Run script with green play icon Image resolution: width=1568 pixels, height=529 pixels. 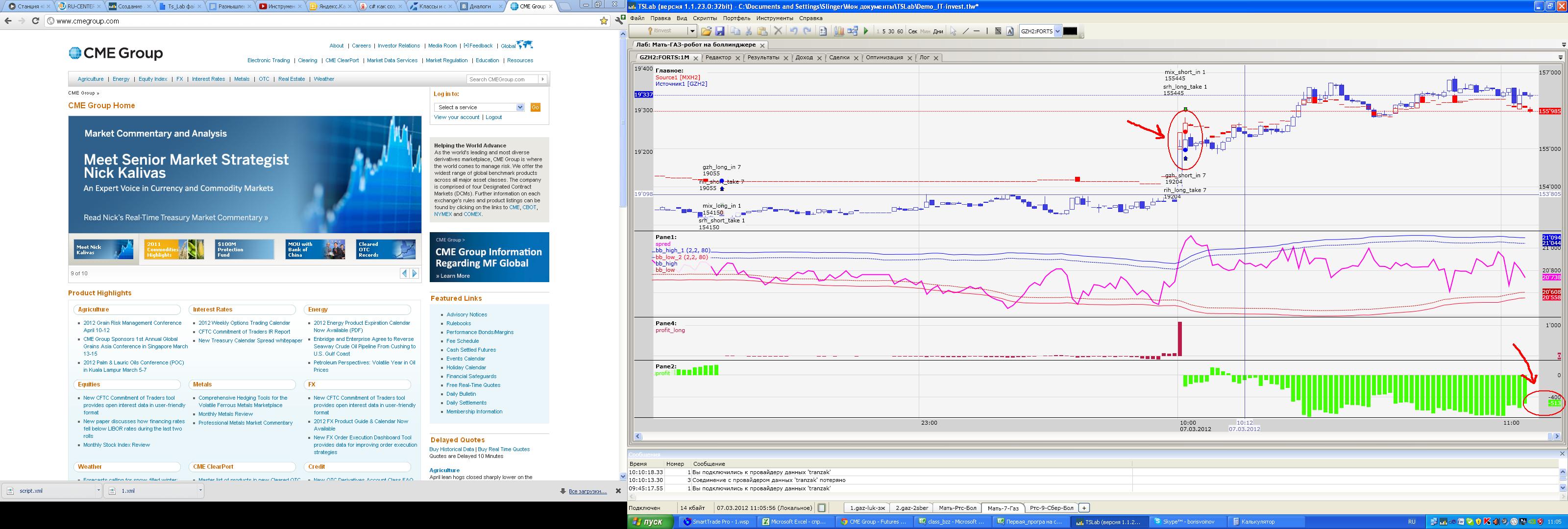click(x=865, y=31)
